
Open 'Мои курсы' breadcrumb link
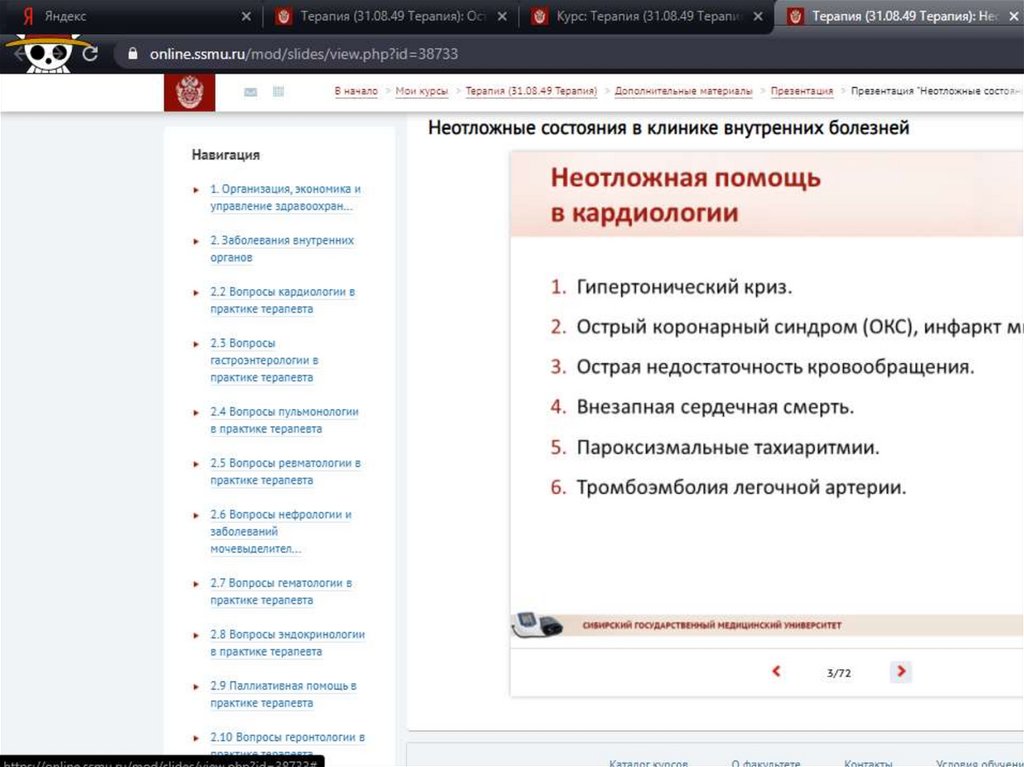coord(422,91)
